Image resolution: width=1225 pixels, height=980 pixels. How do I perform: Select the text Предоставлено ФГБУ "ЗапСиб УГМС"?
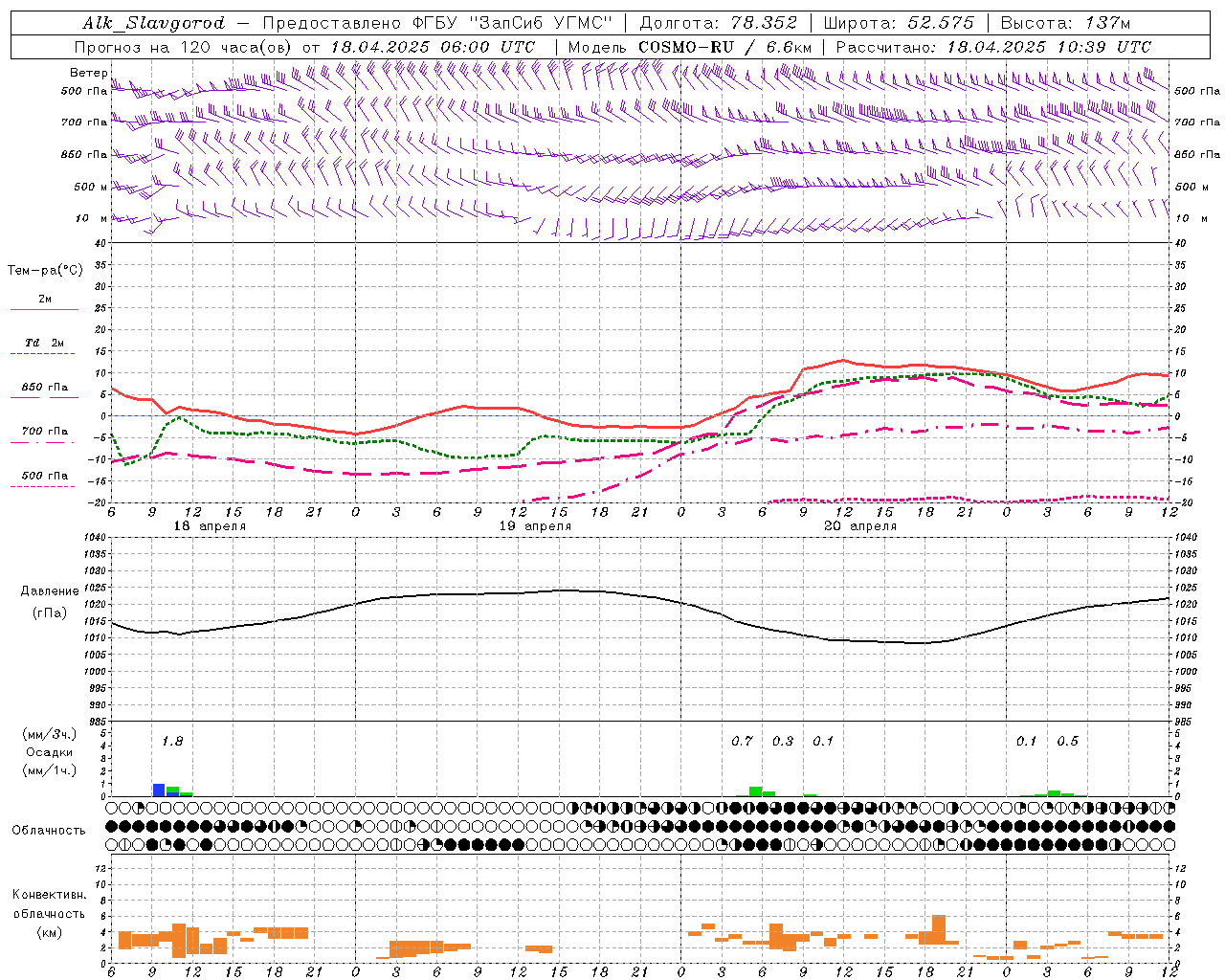[x=437, y=23]
